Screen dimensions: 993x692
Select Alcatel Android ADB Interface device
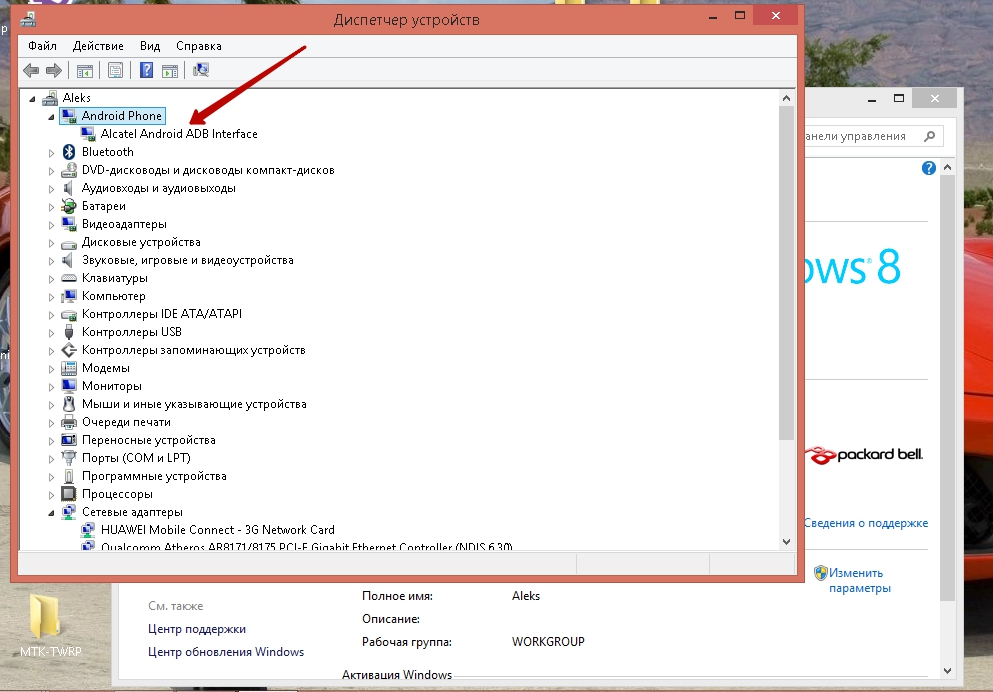coord(179,134)
